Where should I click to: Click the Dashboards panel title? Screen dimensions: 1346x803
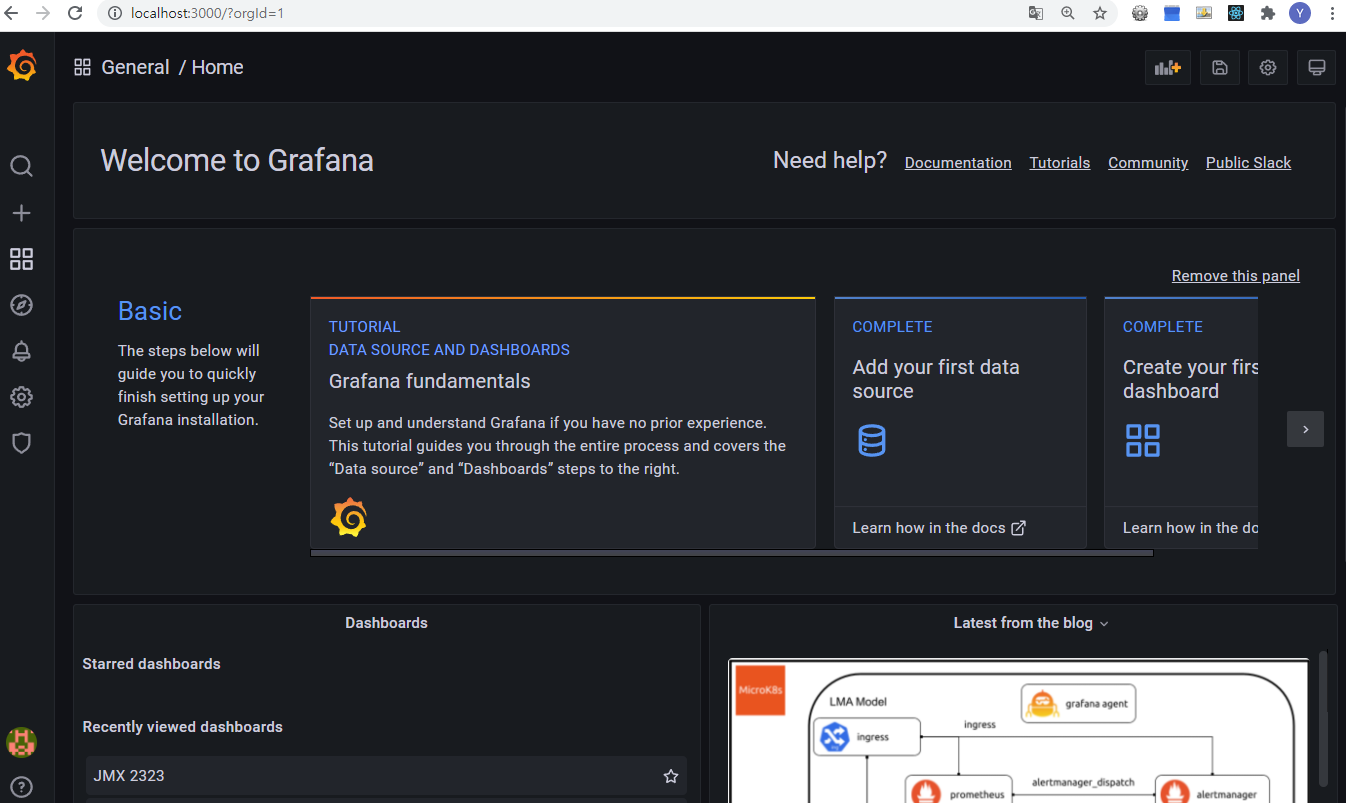pos(386,623)
